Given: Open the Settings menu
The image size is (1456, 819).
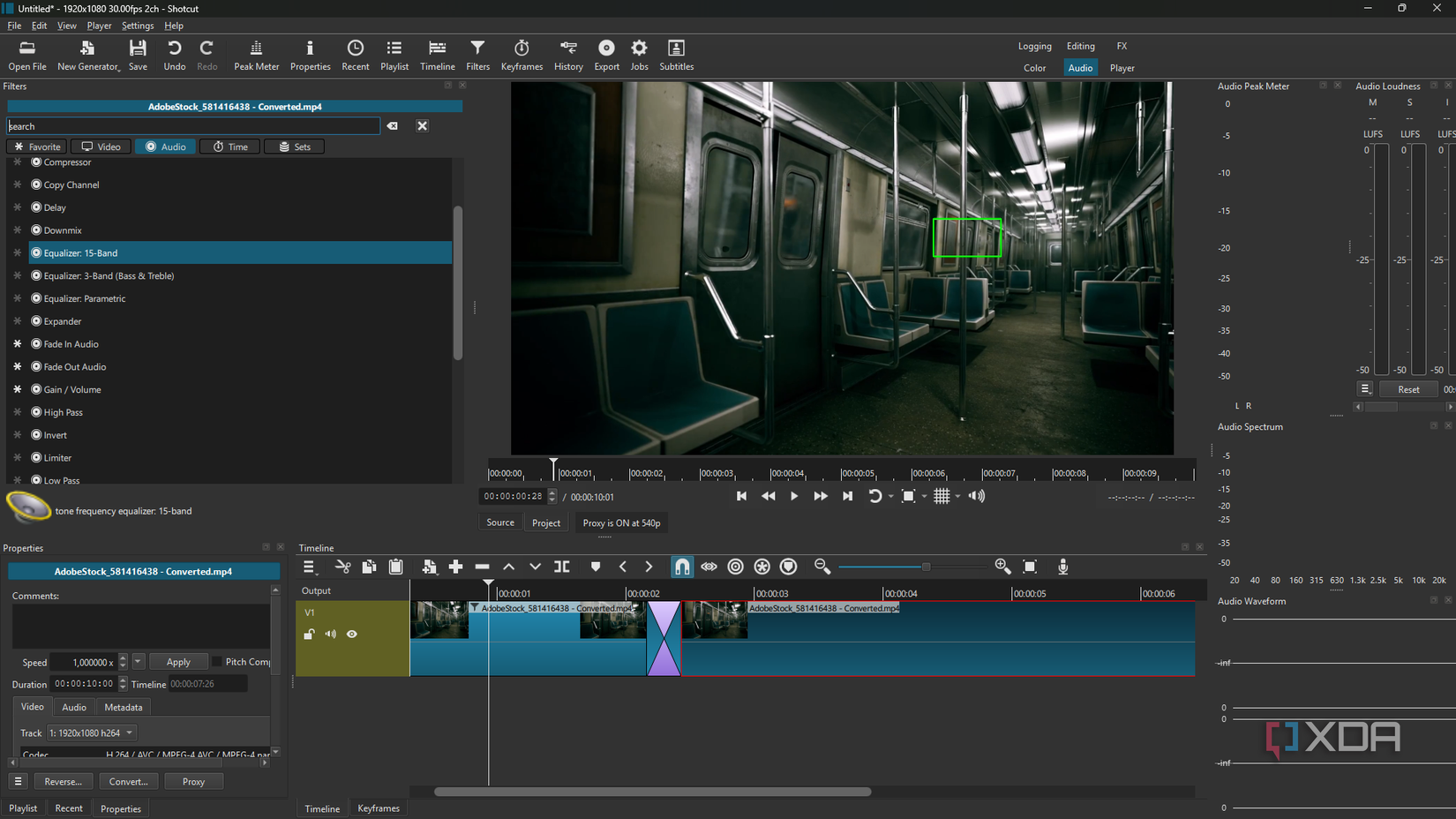Looking at the screenshot, I should point(137,26).
